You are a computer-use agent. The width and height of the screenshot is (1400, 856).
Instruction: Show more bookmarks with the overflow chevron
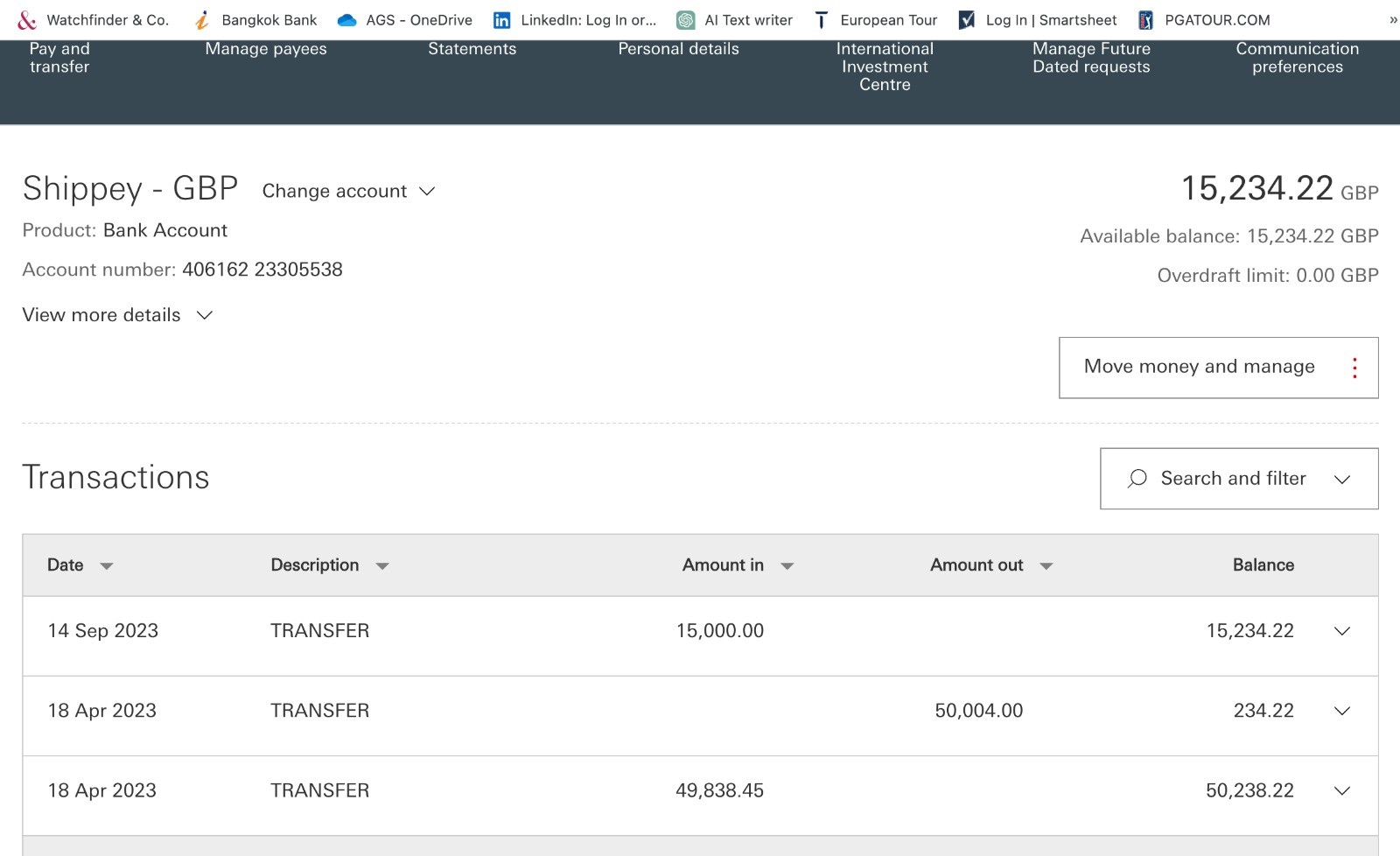1392,20
